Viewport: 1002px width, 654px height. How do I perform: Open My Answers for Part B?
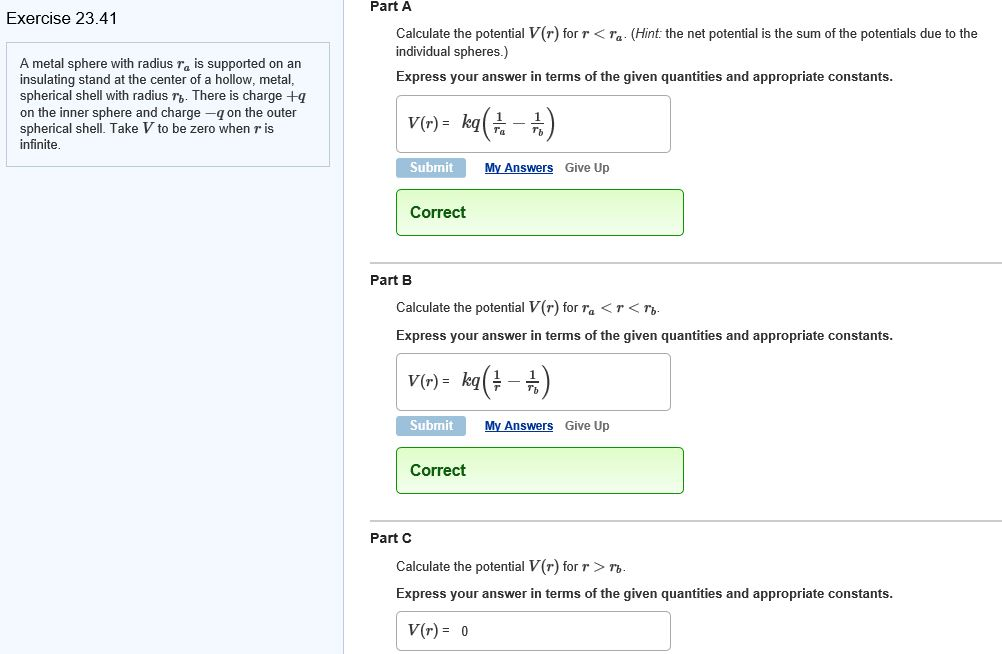[518, 425]
